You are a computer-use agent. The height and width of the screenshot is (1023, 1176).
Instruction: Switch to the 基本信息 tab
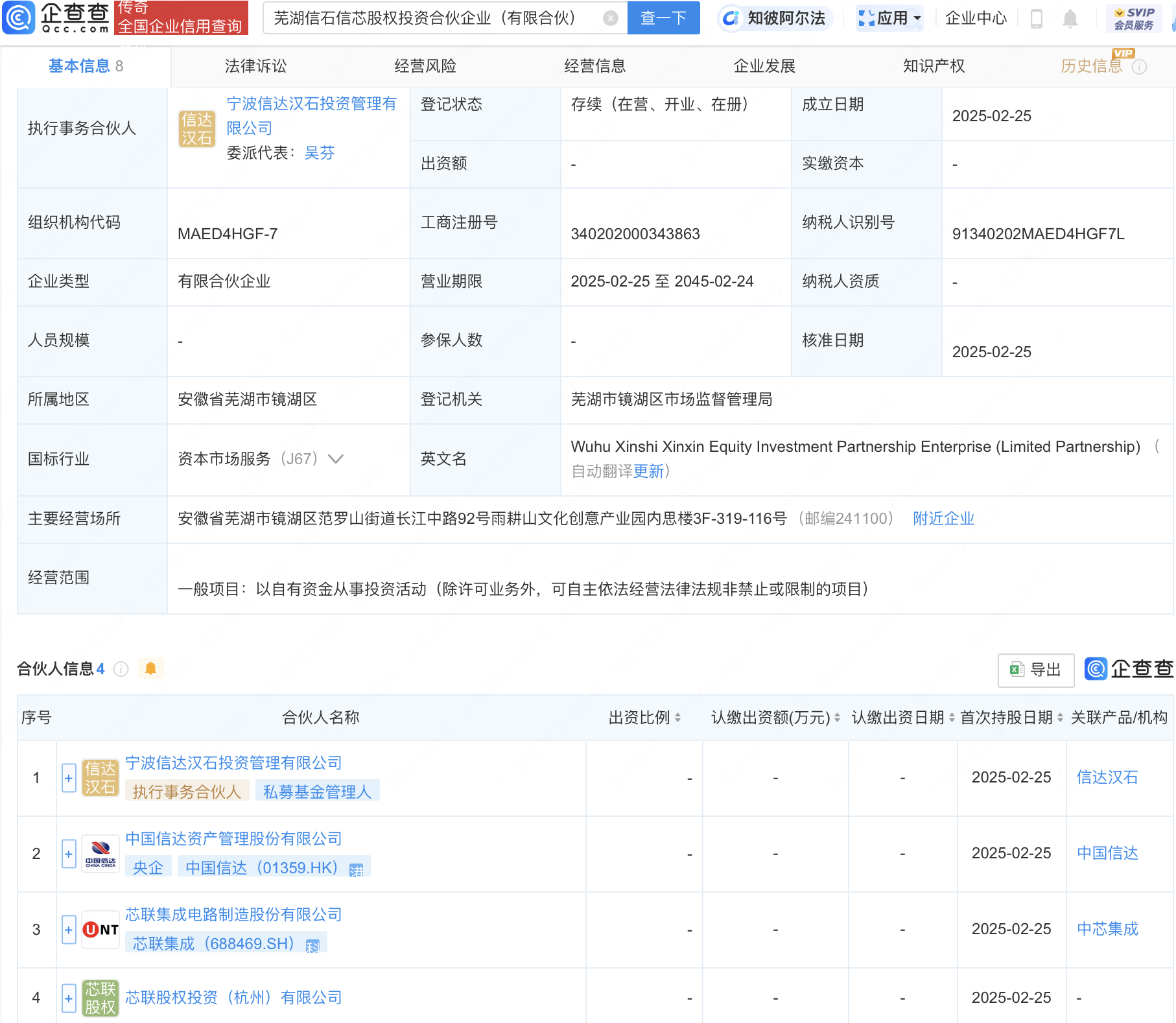coord(86,66)
